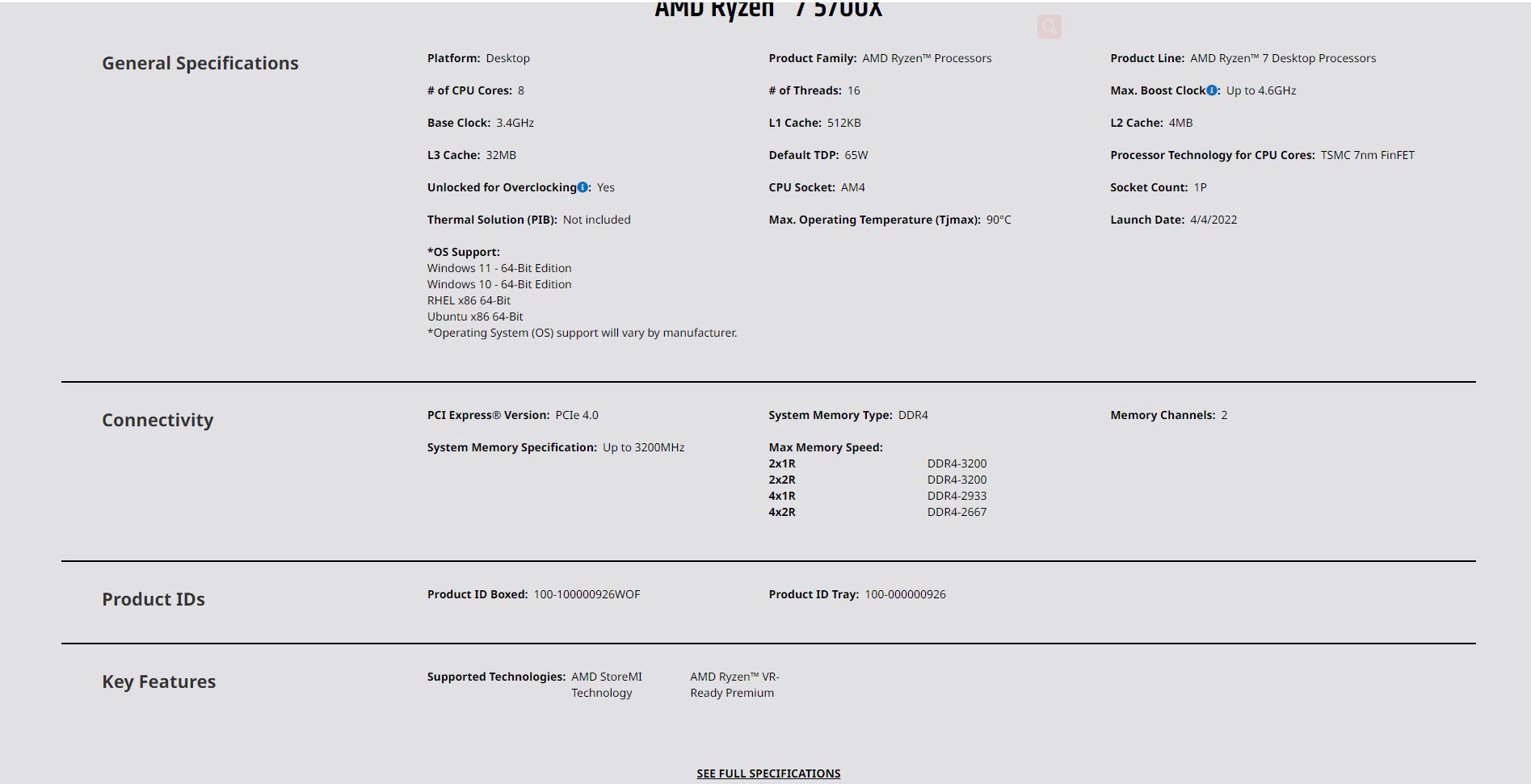Click the General Specifications section heading
1531x784 pixels.
click(200, 63)
